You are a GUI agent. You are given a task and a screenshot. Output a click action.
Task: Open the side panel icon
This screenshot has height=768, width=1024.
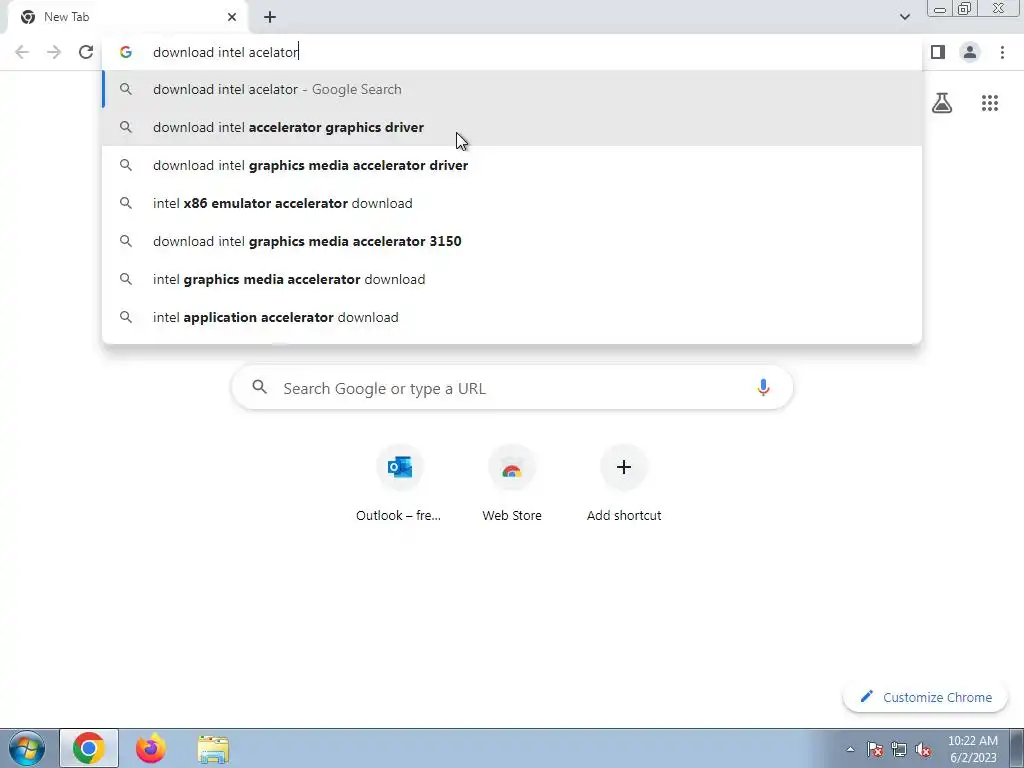938,52
